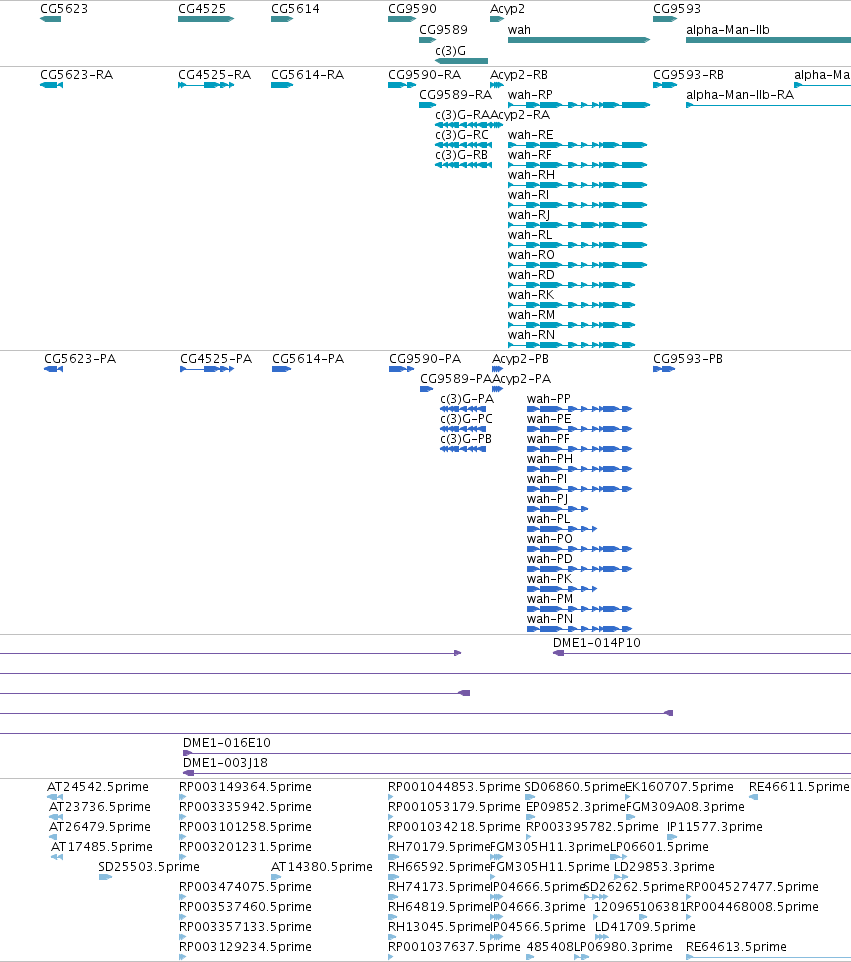This screenshot has height=962, width=851.
Task: Click the wah-RD transcript label
Action: 531,275
